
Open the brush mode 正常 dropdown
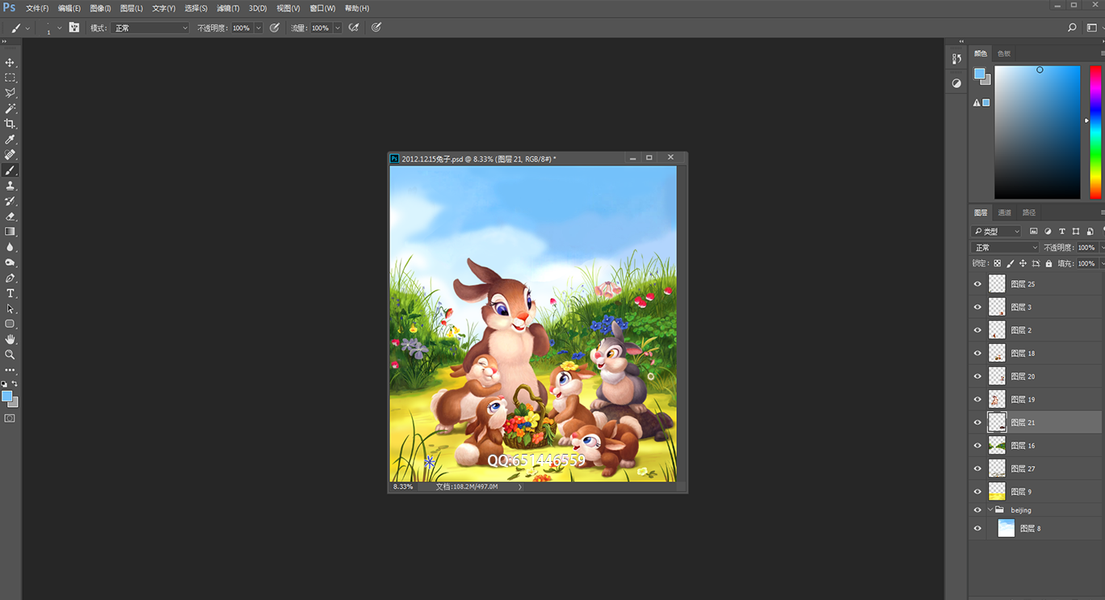point(150,28)
